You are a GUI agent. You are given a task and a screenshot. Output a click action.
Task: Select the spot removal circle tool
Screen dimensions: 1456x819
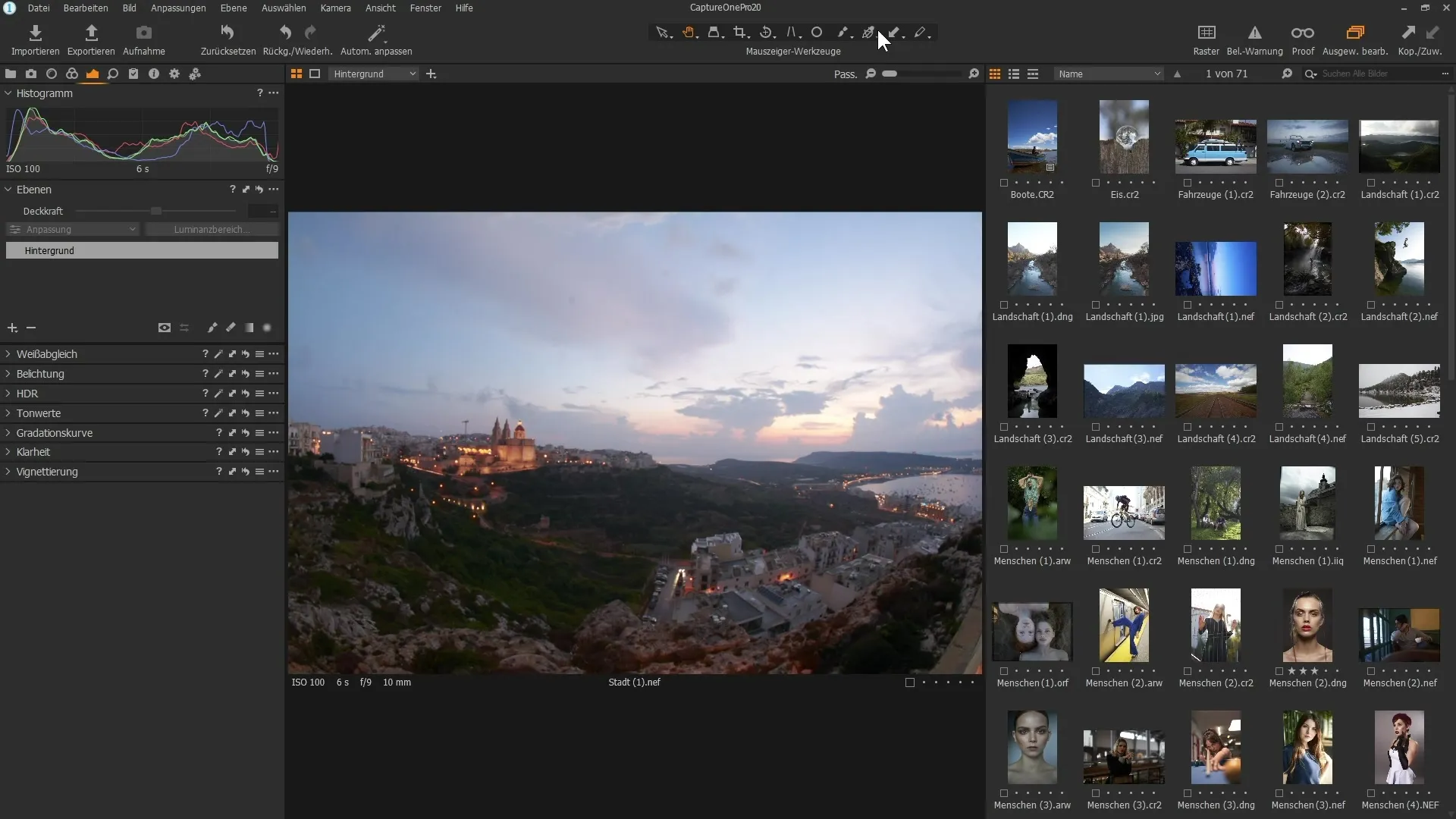[817, 33]
